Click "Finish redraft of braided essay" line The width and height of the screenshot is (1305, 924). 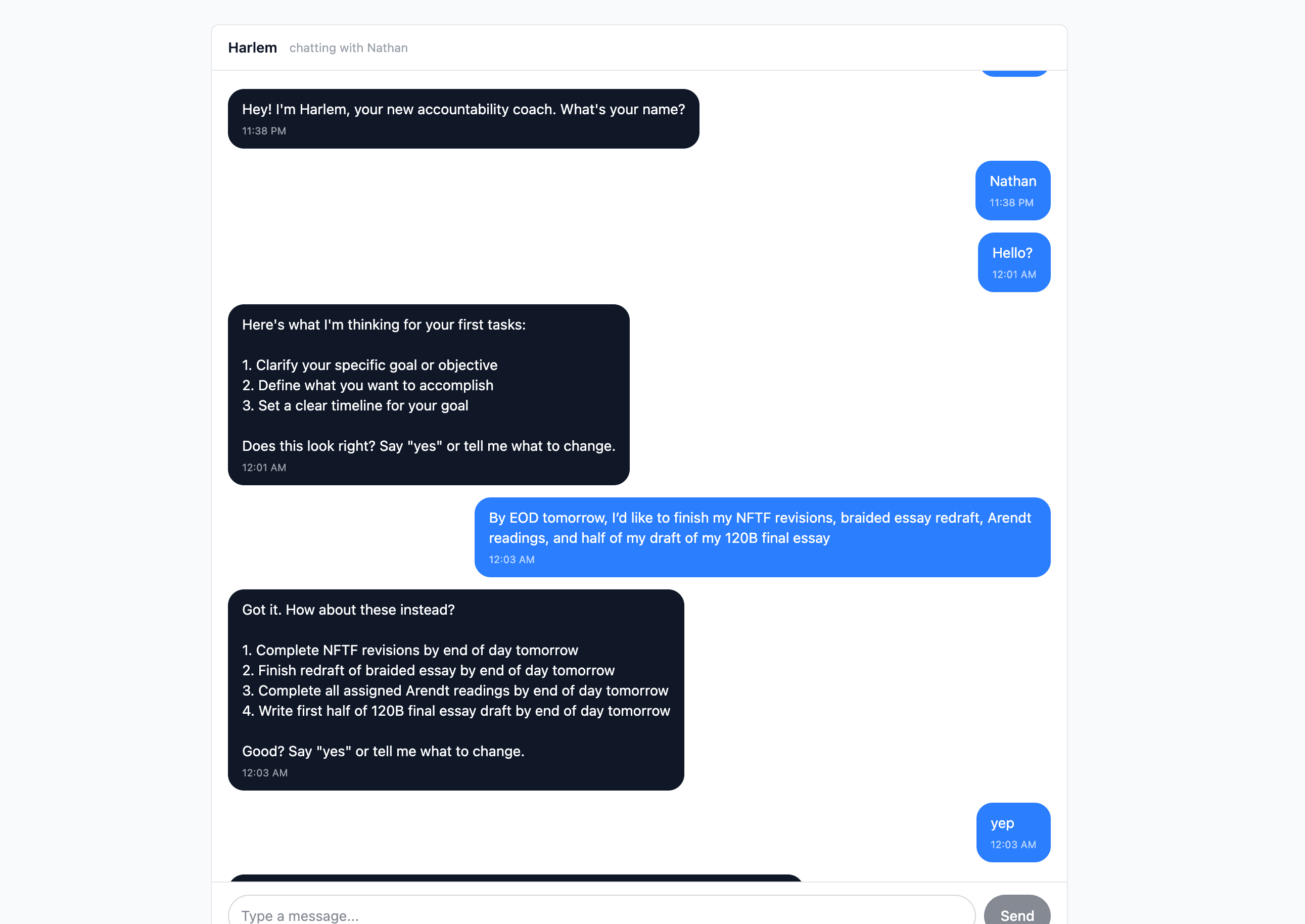(x=428, y=670)
